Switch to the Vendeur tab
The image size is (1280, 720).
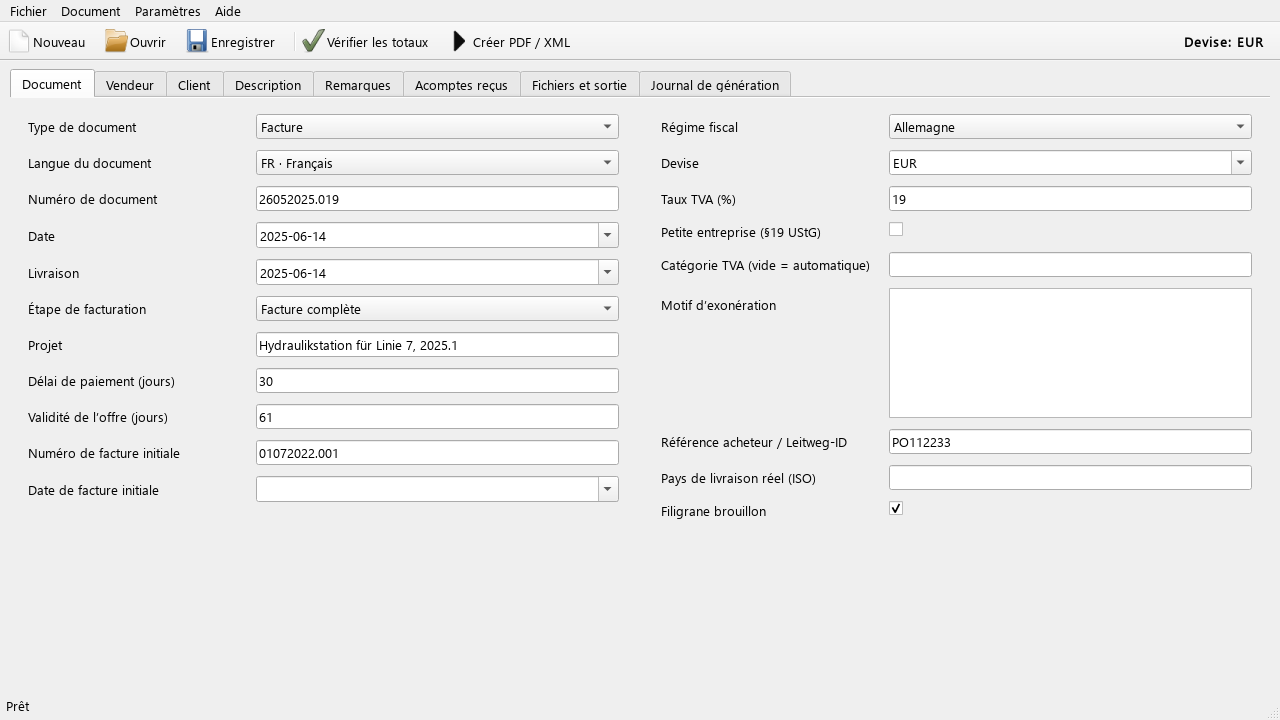click(x=130, y=85)
